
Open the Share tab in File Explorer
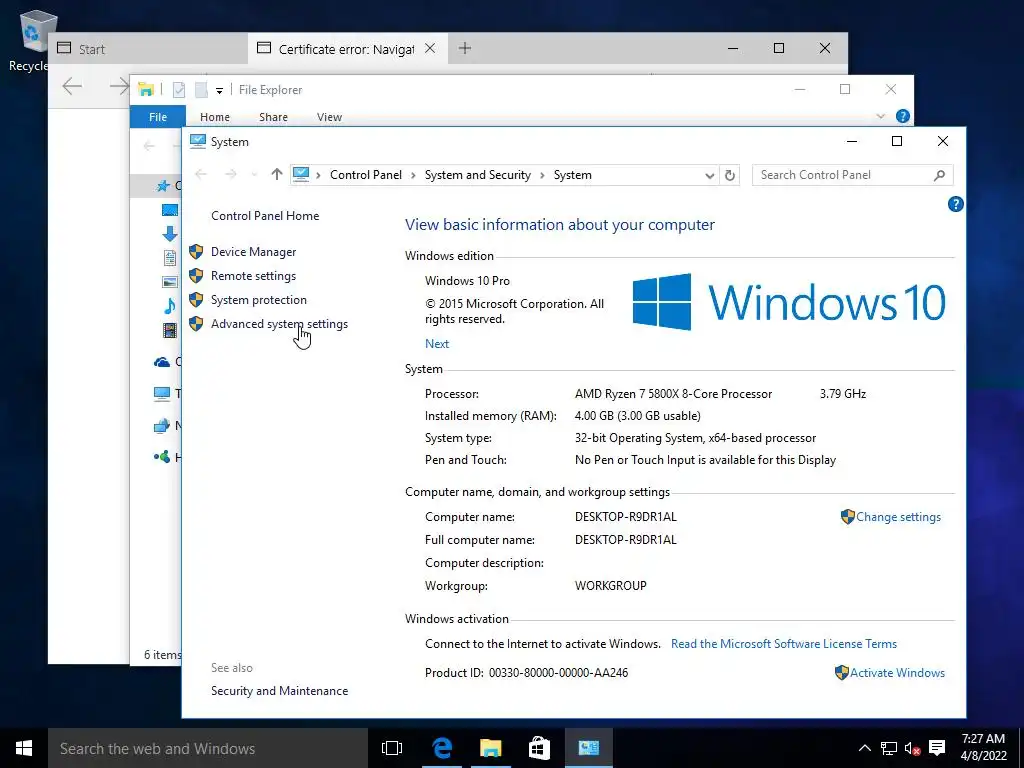tap(273, 117)
